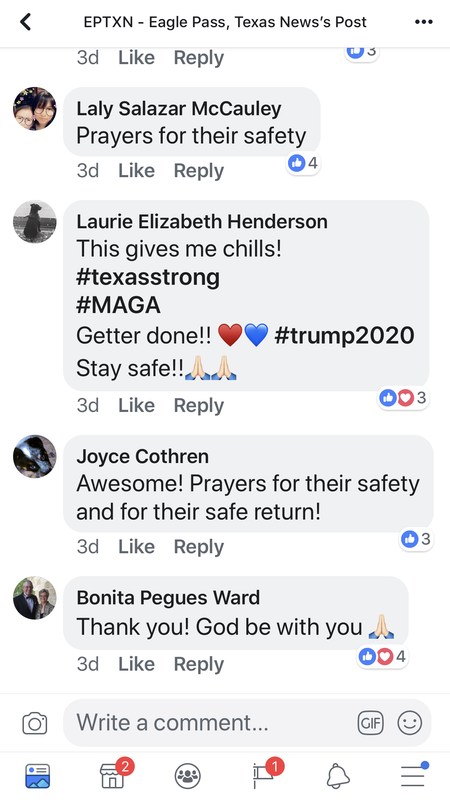Viewport: 450px width, 800px height.
Task: Like Bonita Pegues Ward's comment
Action: coord(136,664)
